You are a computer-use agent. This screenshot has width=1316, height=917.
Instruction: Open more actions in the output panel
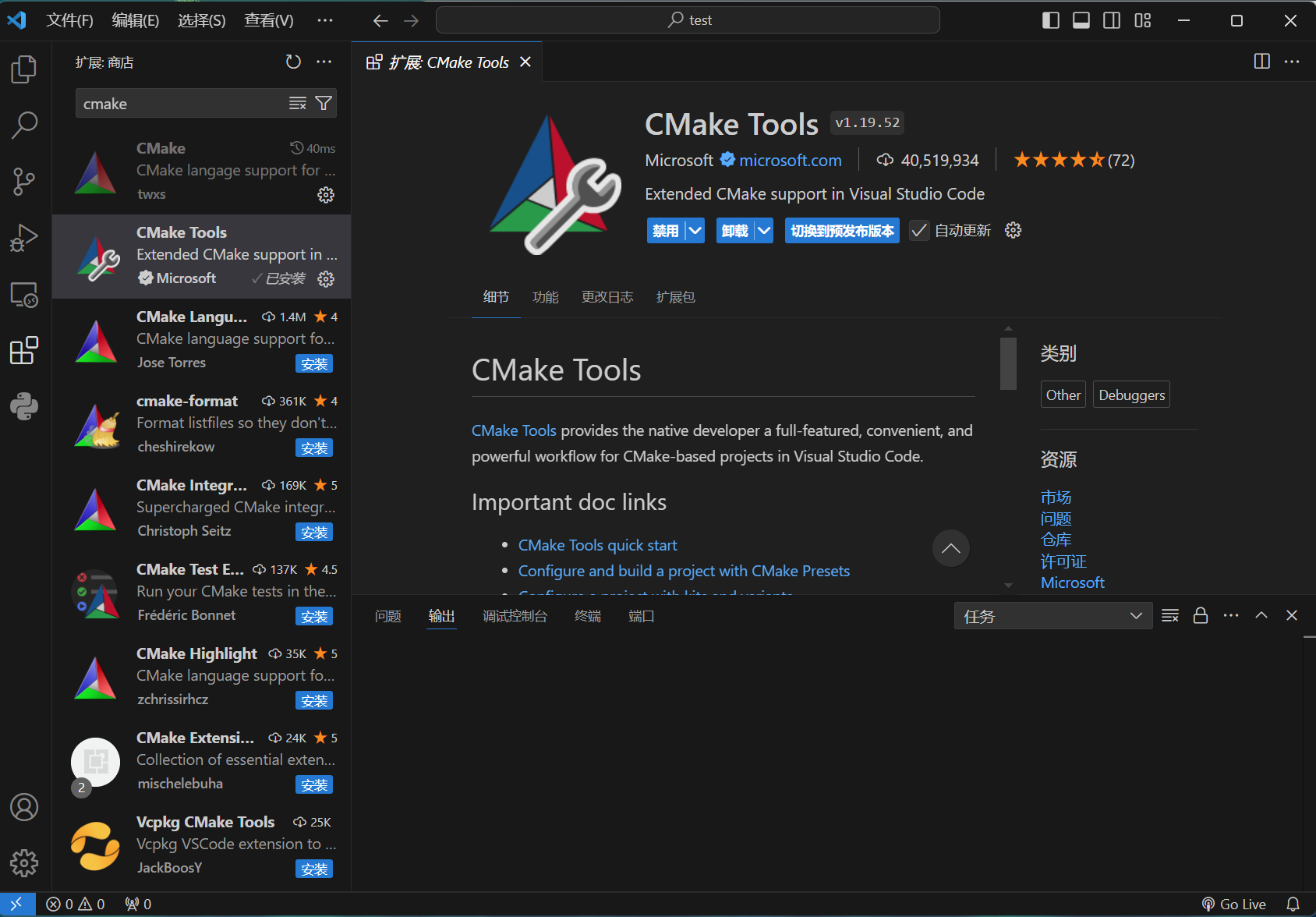click(x=1231, y=616)
